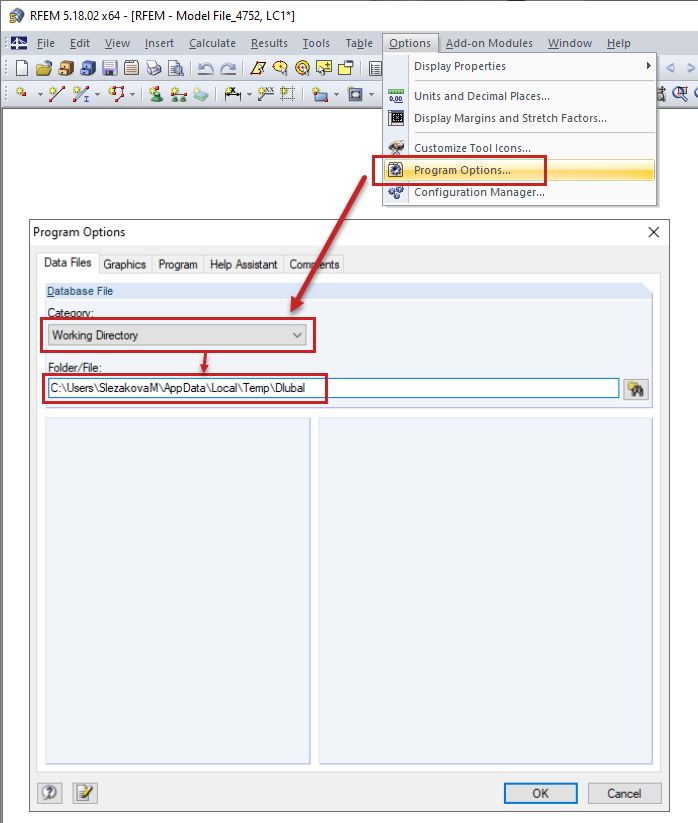The image size is (698, 823).
Task: Click the New Model blank page icon
Action: [x=22, y=68]
